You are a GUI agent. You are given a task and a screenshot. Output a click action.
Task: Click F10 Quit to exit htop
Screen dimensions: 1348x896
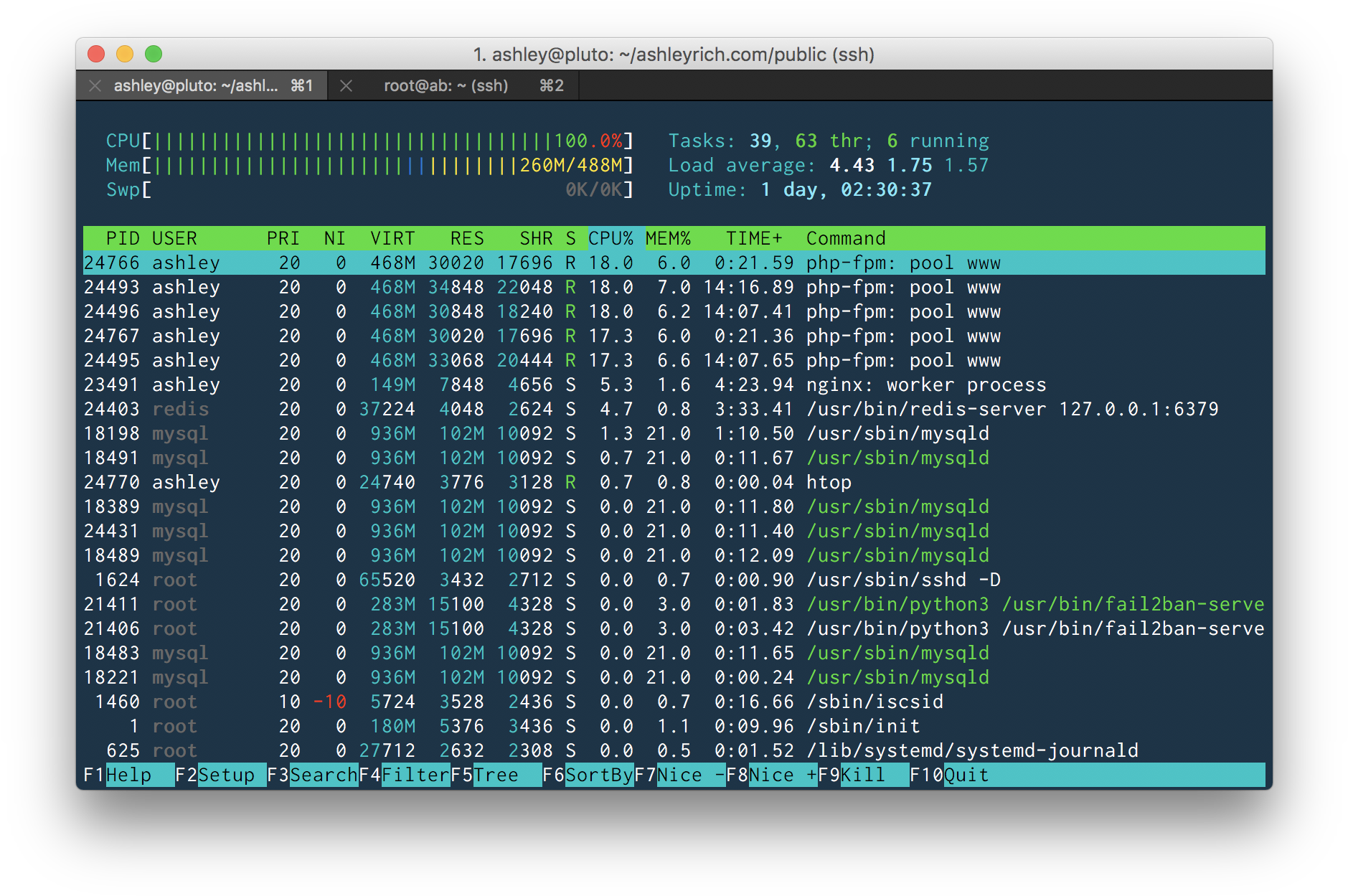(x=966, y=775)
